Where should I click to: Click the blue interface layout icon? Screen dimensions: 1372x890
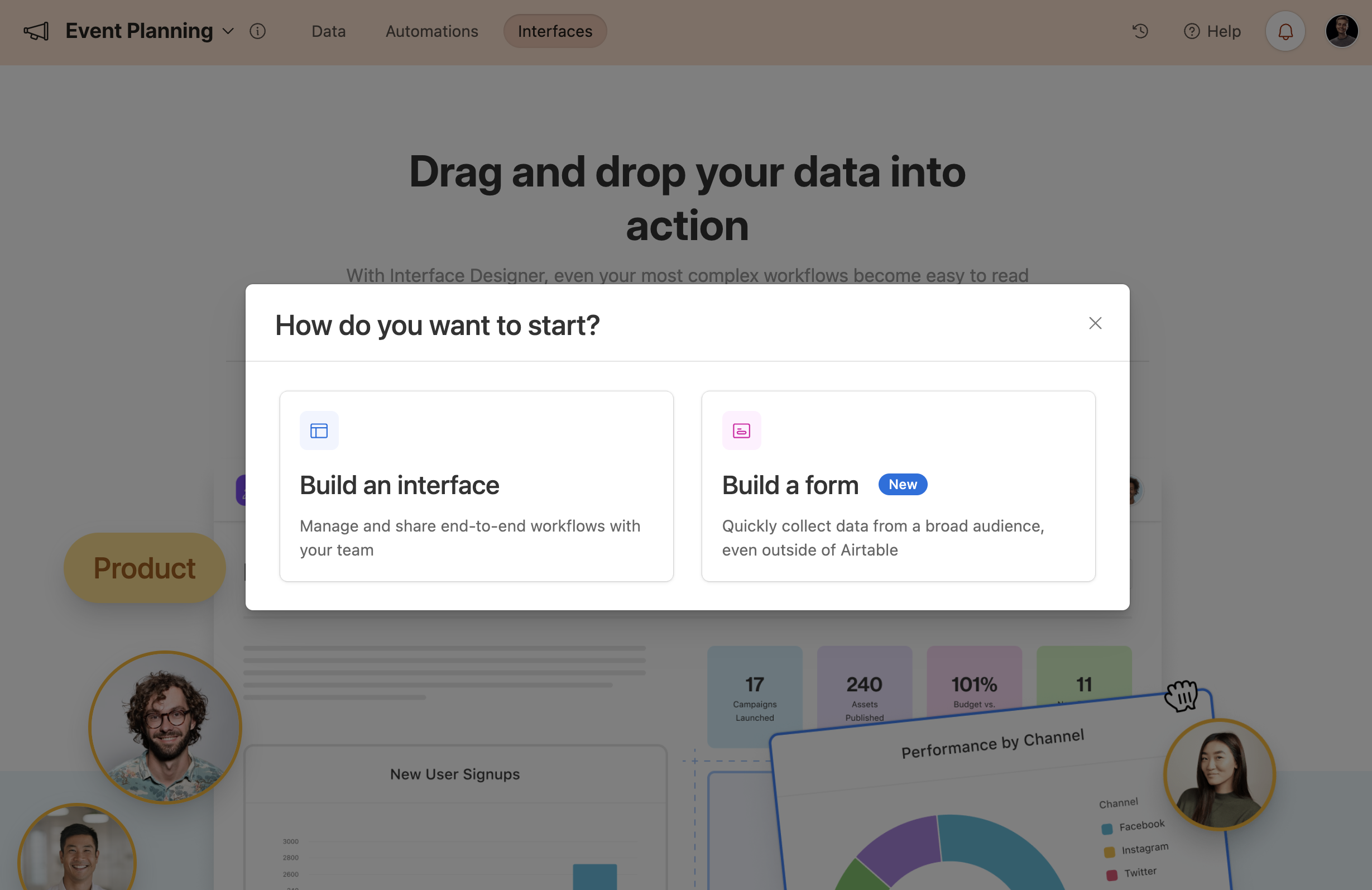pyautogui.click(x=319, y=430)
